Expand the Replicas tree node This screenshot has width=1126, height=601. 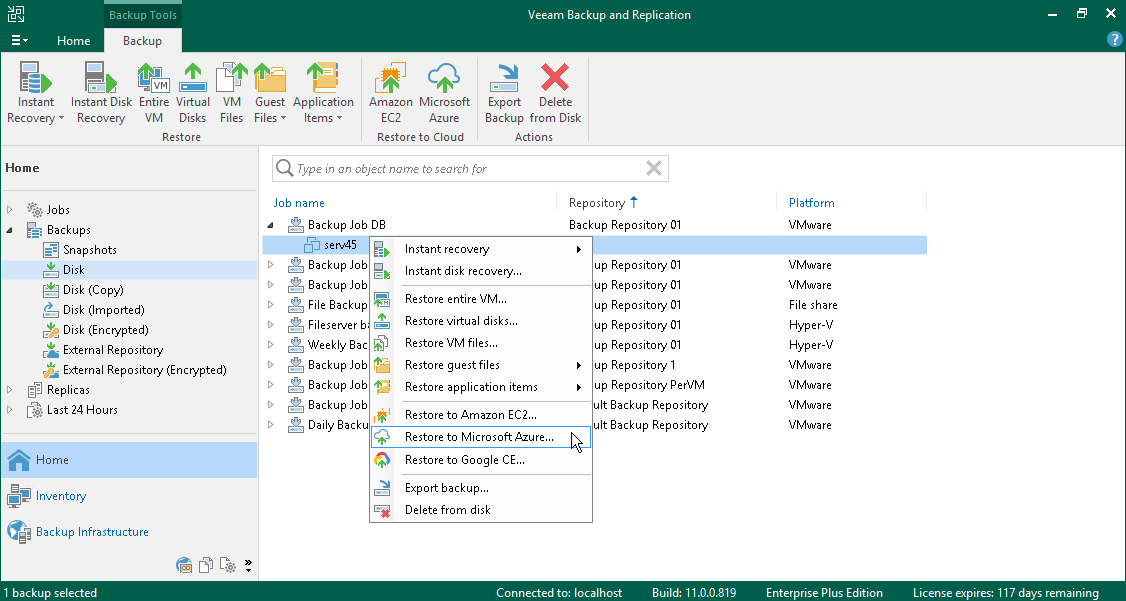tap(9, 390)
